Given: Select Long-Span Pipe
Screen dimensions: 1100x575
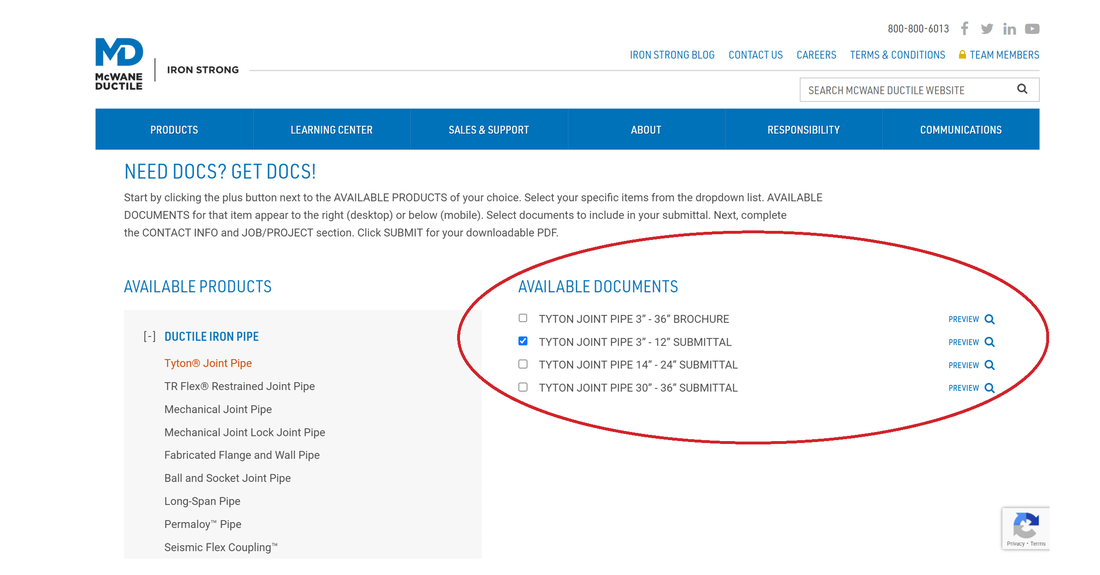Looking at the screenshot, I should coord(202,501).
